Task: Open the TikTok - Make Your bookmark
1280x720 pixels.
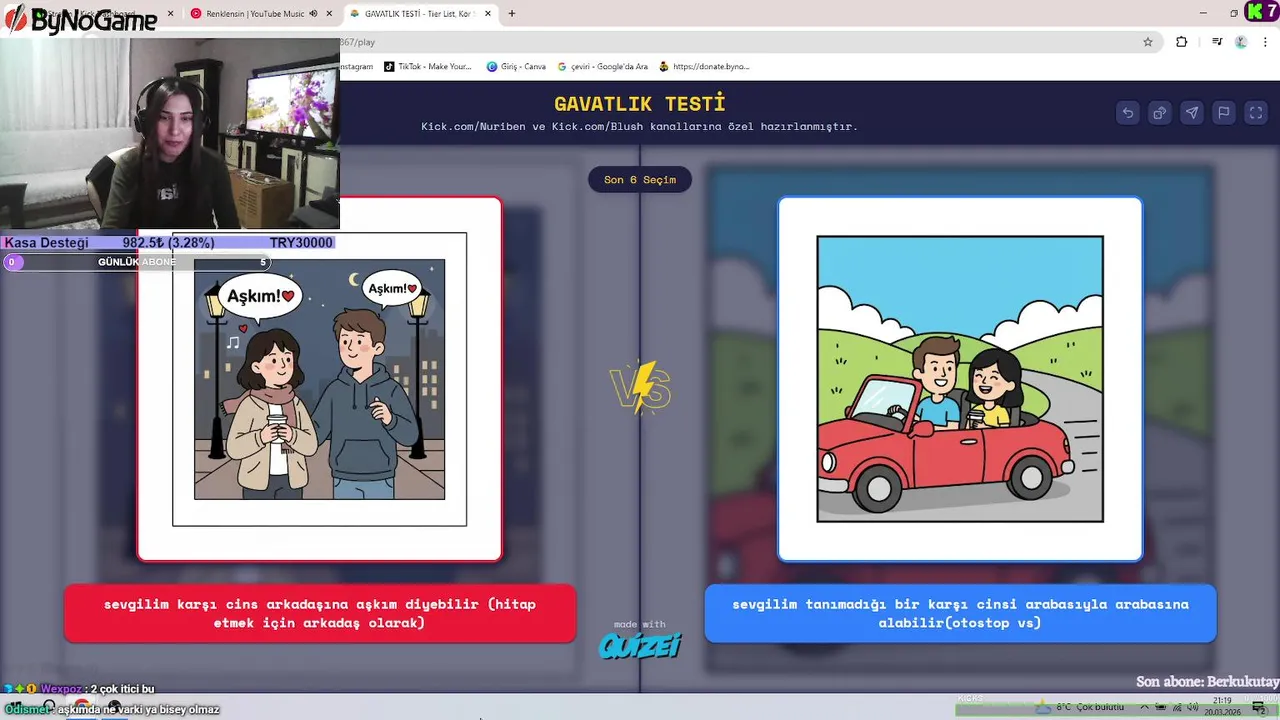Action: (x=428, y=67)
